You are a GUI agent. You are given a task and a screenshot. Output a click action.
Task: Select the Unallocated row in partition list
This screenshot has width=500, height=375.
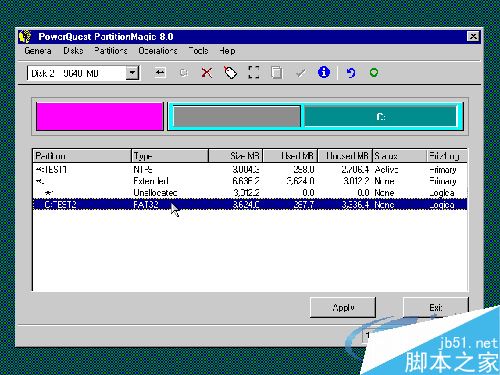coord(250,193)
